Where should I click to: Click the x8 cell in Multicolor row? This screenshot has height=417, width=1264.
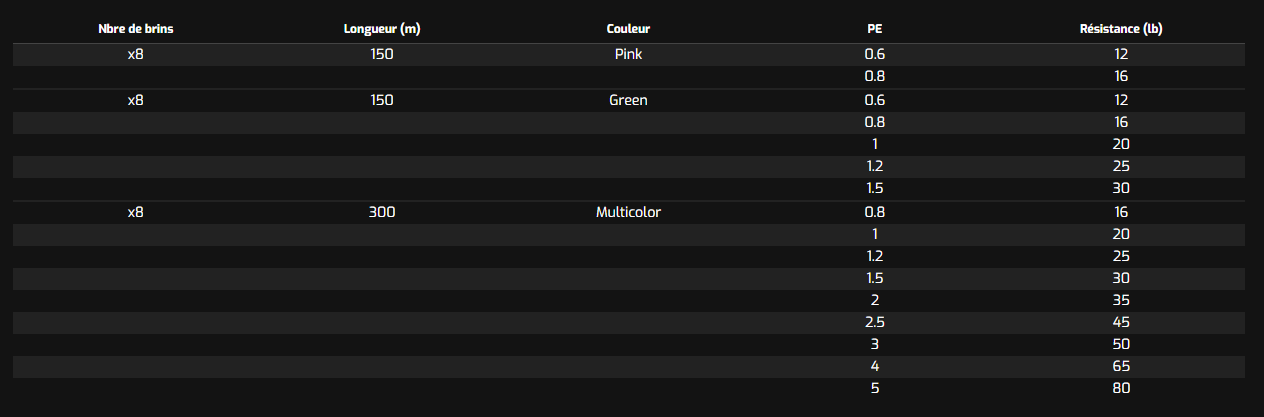pos(136,212)
